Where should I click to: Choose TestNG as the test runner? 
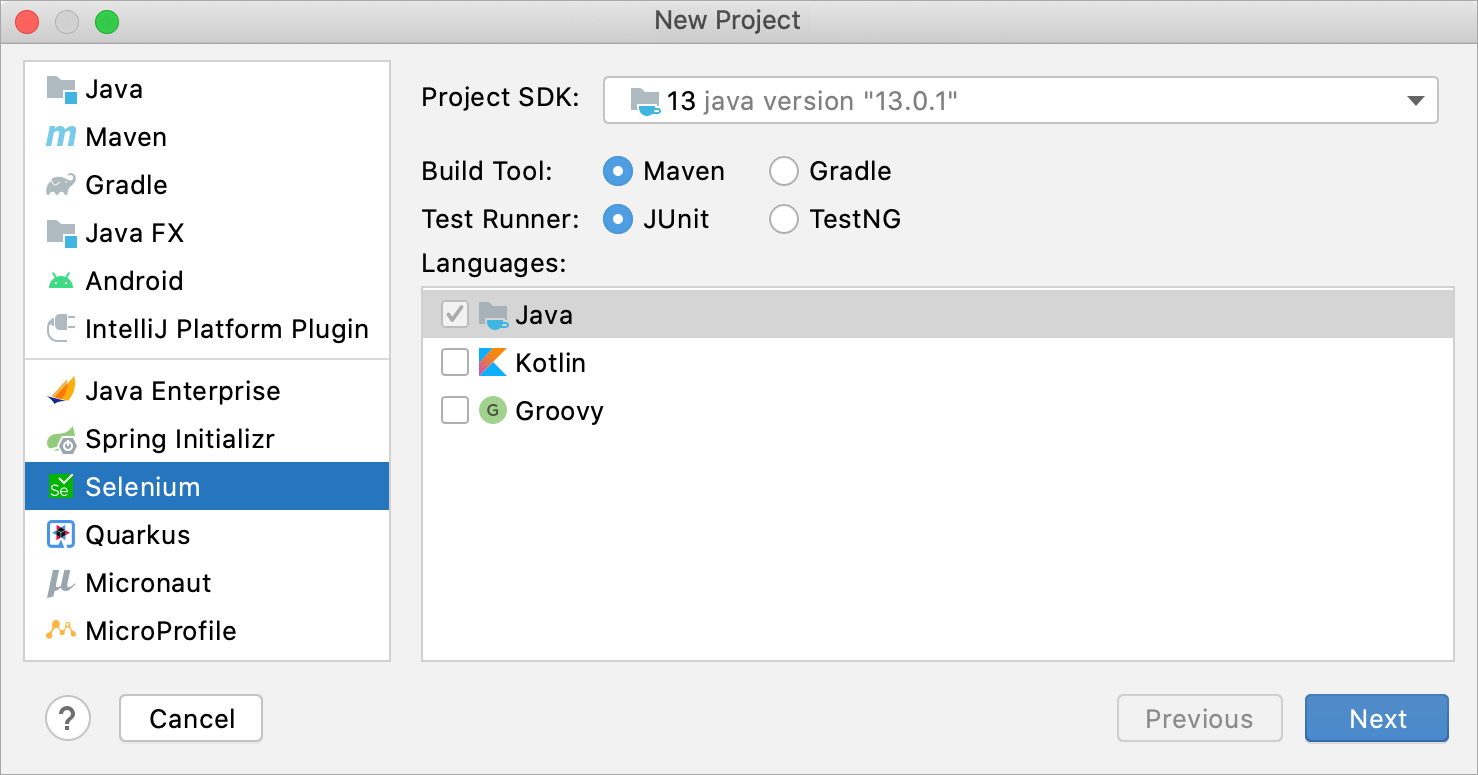point(784,219)
